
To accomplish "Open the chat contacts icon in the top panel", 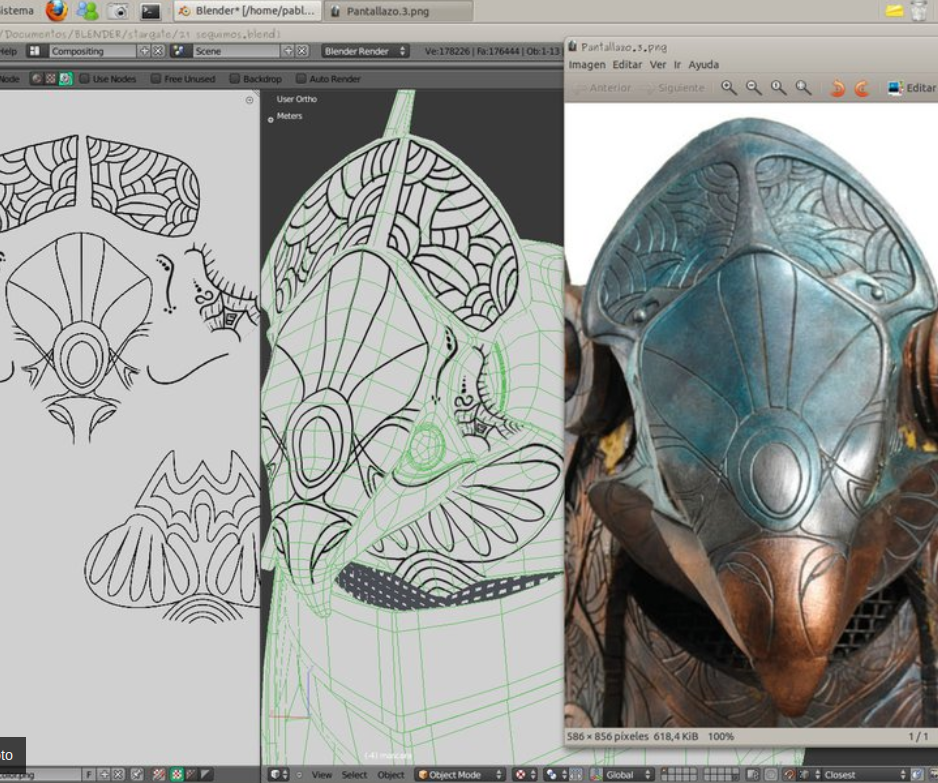I will tap(87, 11).
